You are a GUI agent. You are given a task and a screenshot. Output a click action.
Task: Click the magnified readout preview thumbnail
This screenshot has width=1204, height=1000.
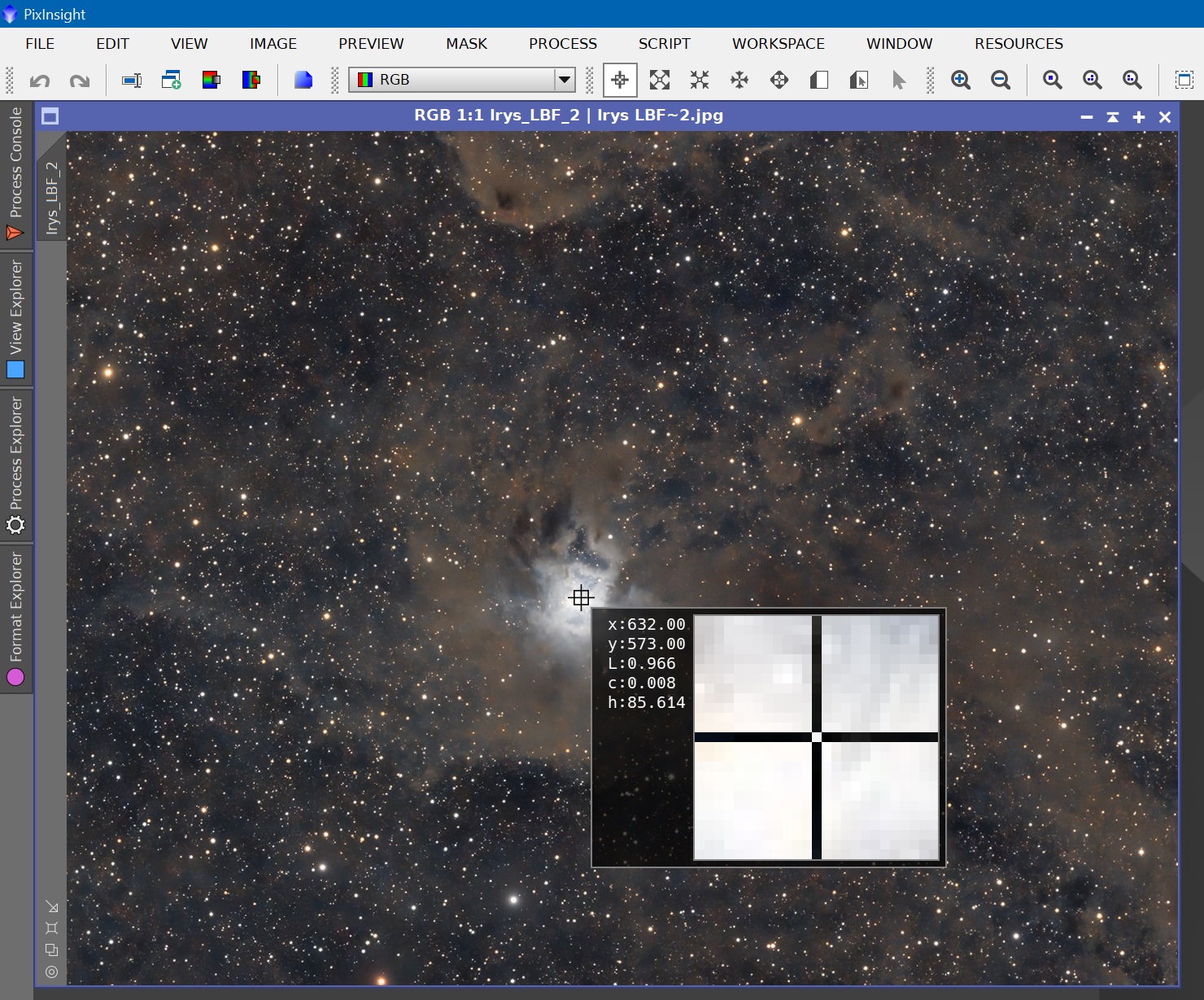tap(816, 737)
